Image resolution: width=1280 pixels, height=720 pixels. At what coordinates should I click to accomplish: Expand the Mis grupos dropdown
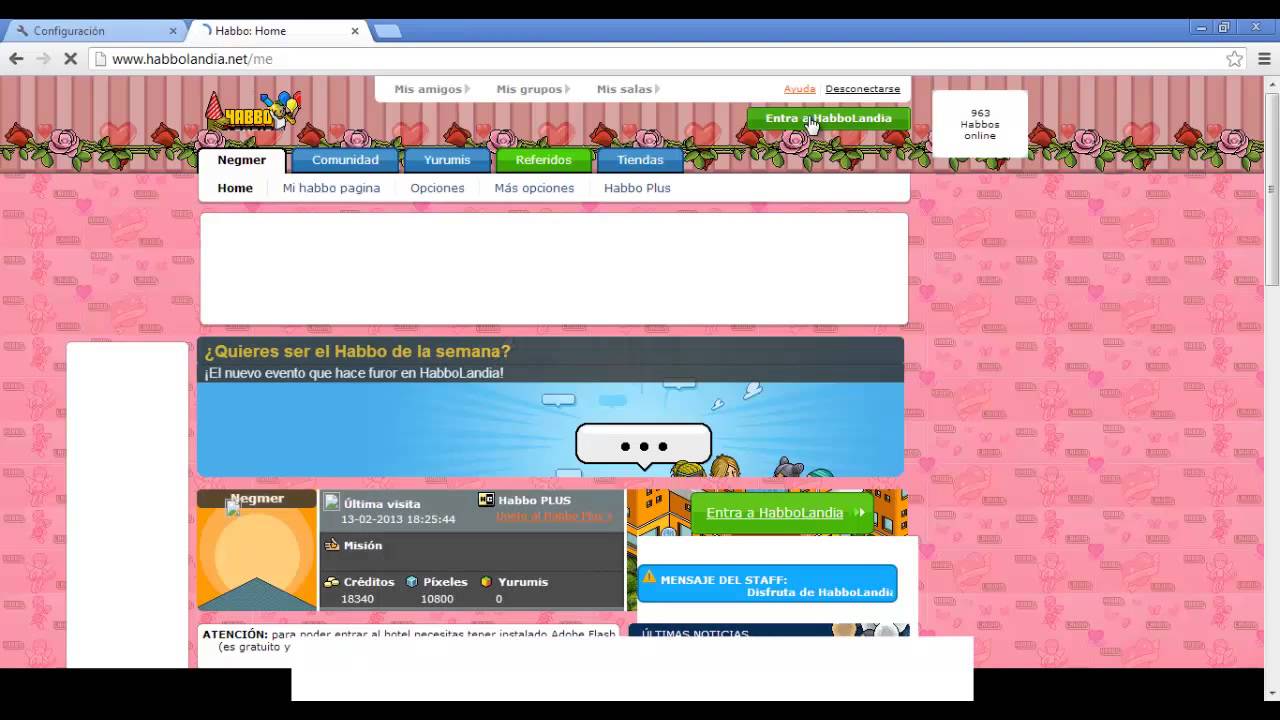pos(533,89)
